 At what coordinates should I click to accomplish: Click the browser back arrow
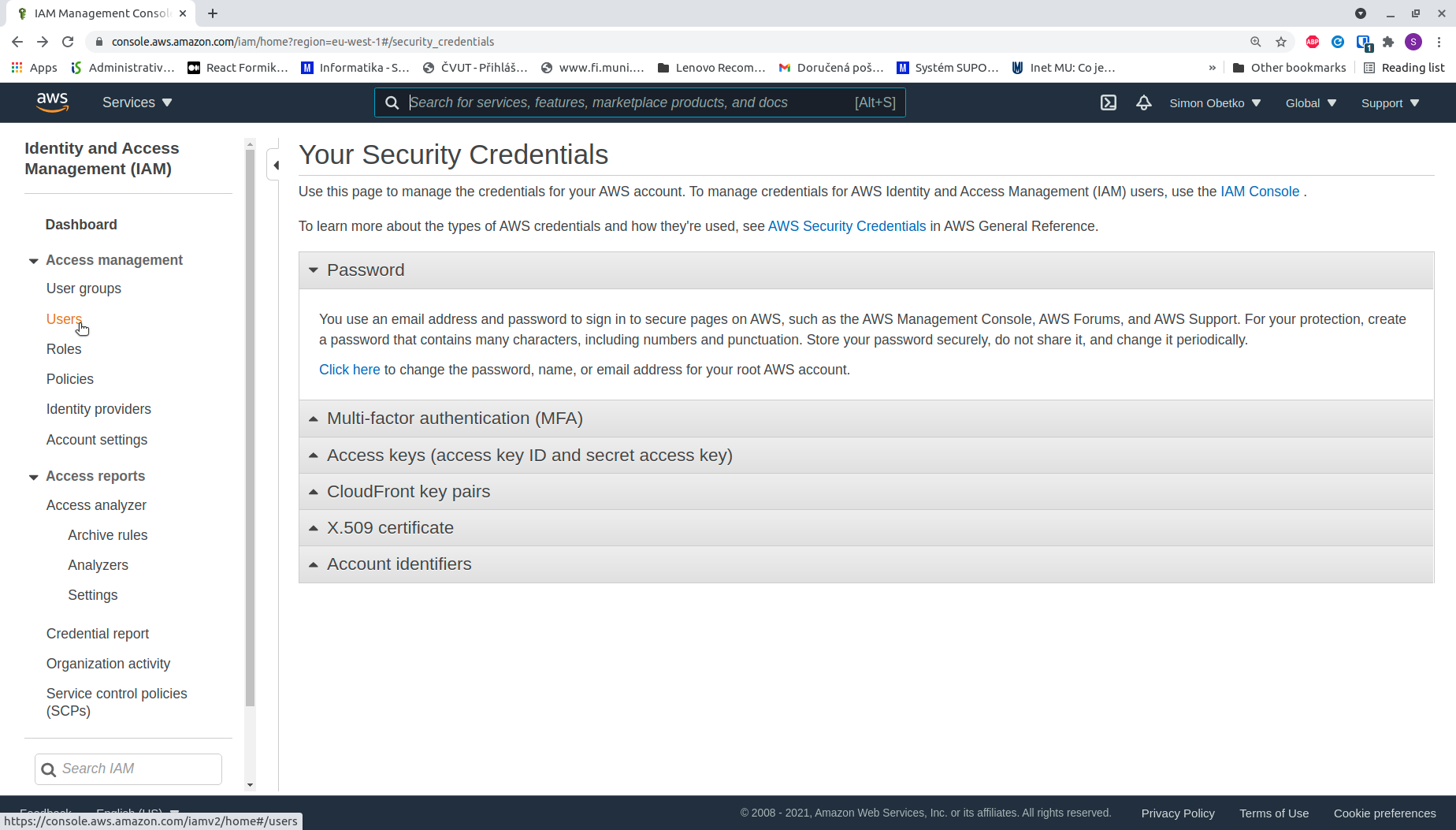pos(17,42)
